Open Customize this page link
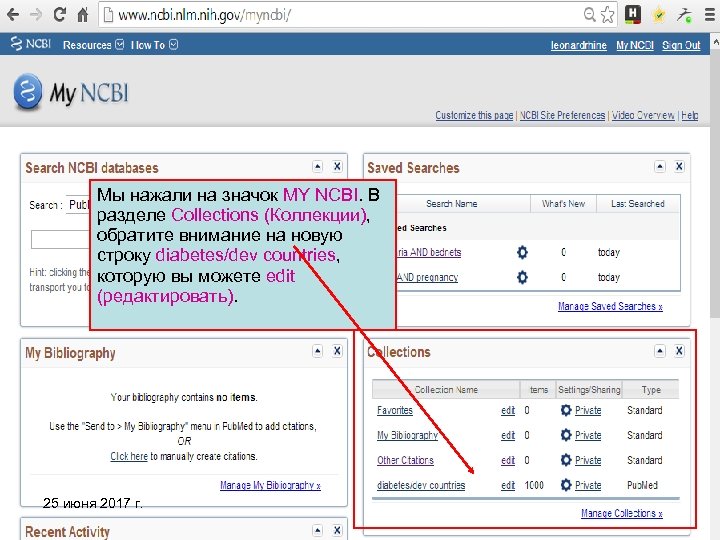This screenshot has width=720, height=540. pyautogui.click(x=474, y=115)
